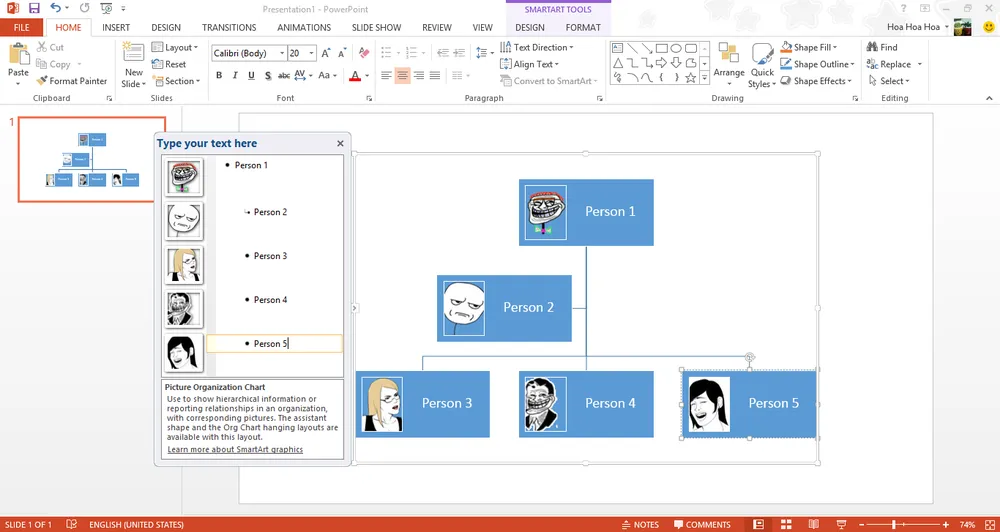Decrease font size with small A icon
Screen dimensions: 1000x532
(342, 54)
